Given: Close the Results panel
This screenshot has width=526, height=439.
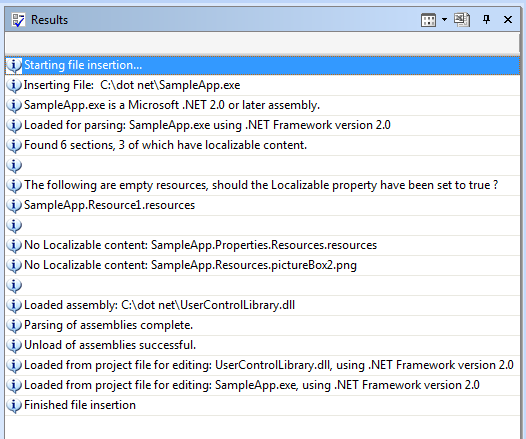Looking at the screenshot, I should 508,19.
